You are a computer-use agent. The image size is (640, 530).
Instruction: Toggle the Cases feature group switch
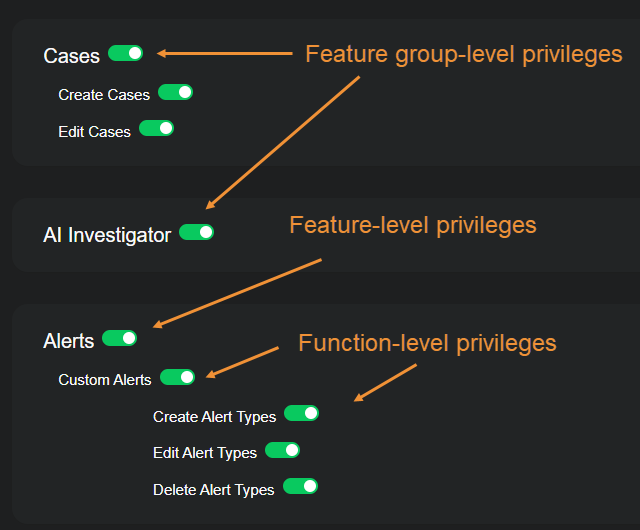pos(125,53)
